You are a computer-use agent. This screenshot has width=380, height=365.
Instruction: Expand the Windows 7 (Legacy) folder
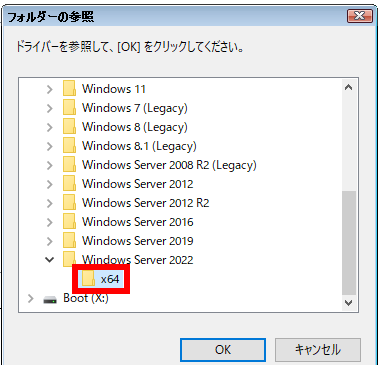(x=50, y=108)
